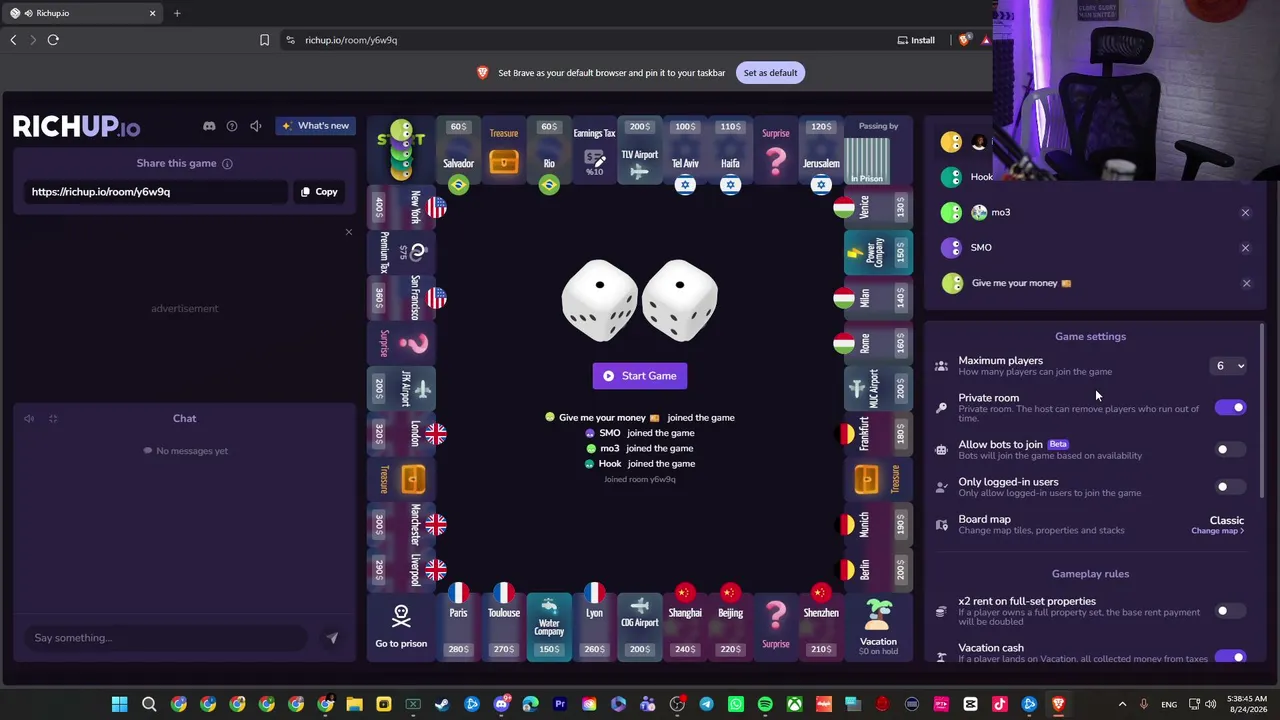Click the top Treasure chest tile
1280x720 pixels.
click(504, 151)
